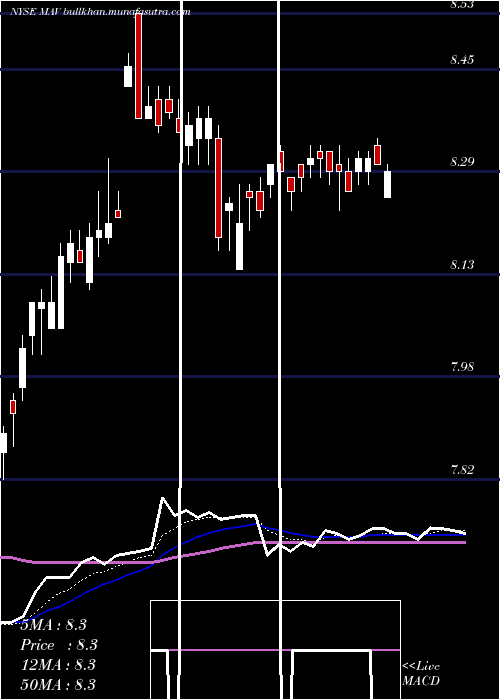Viewport: 500px width, 700px height.
Task: Click the <<Live MACD label
Action: [421, 673]
